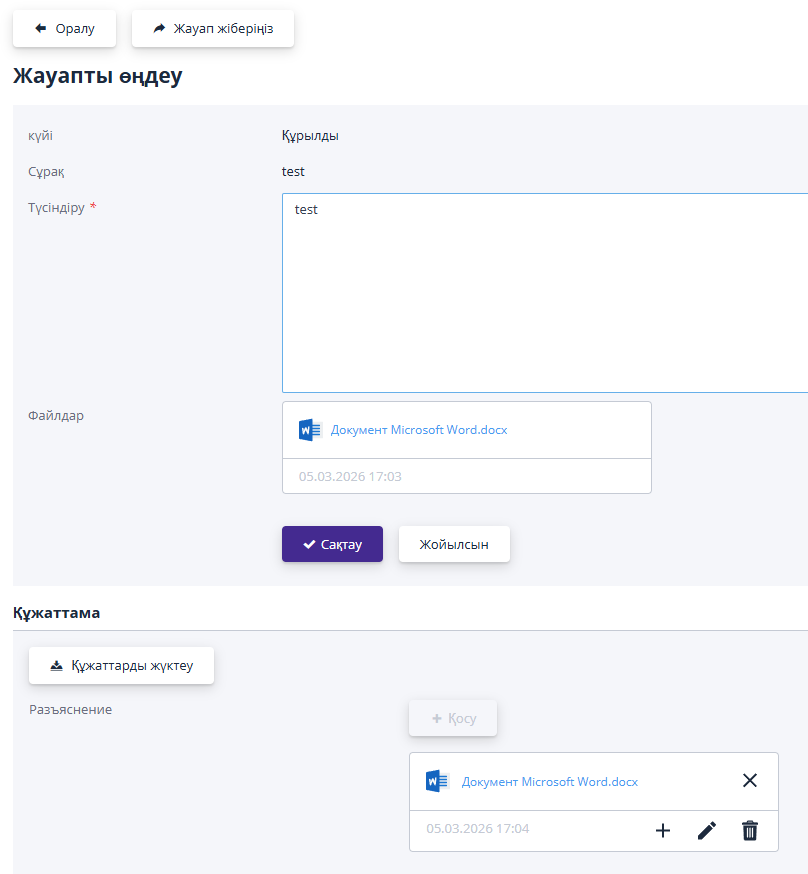Click the Word icon in Разъяснение document card
The height and width of the screenshot is (874, 808).
pyautogui.click(x=437, y=781)
